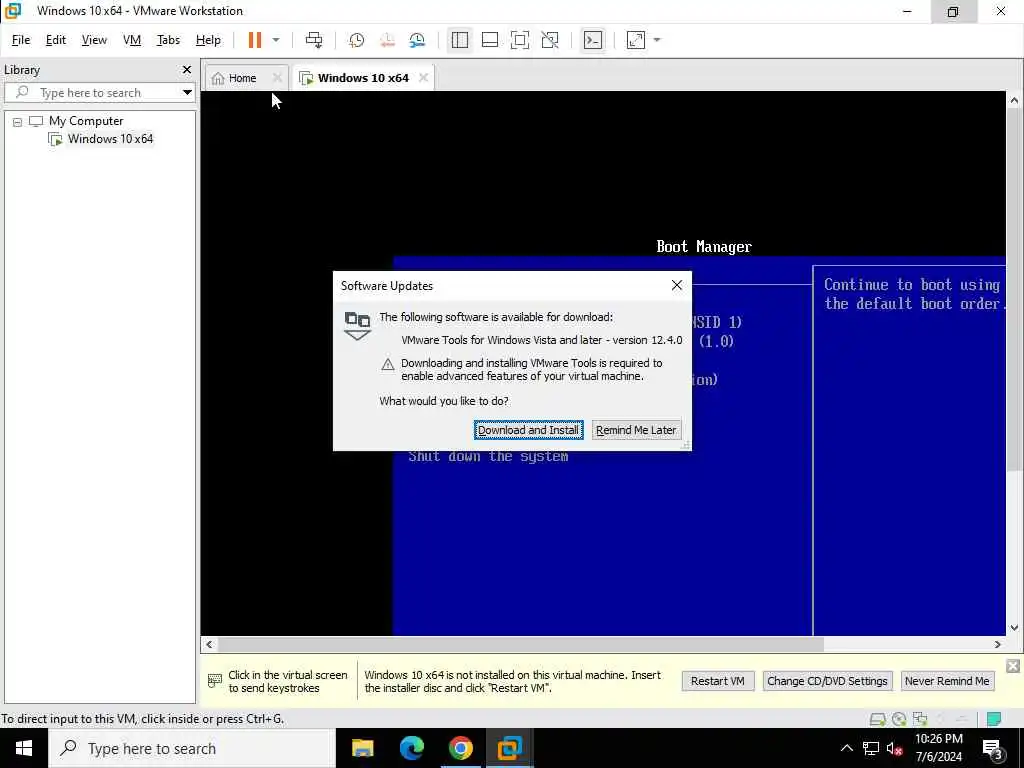
Task: Open File Explorer from the taskbar
Action: click(362, 748)
